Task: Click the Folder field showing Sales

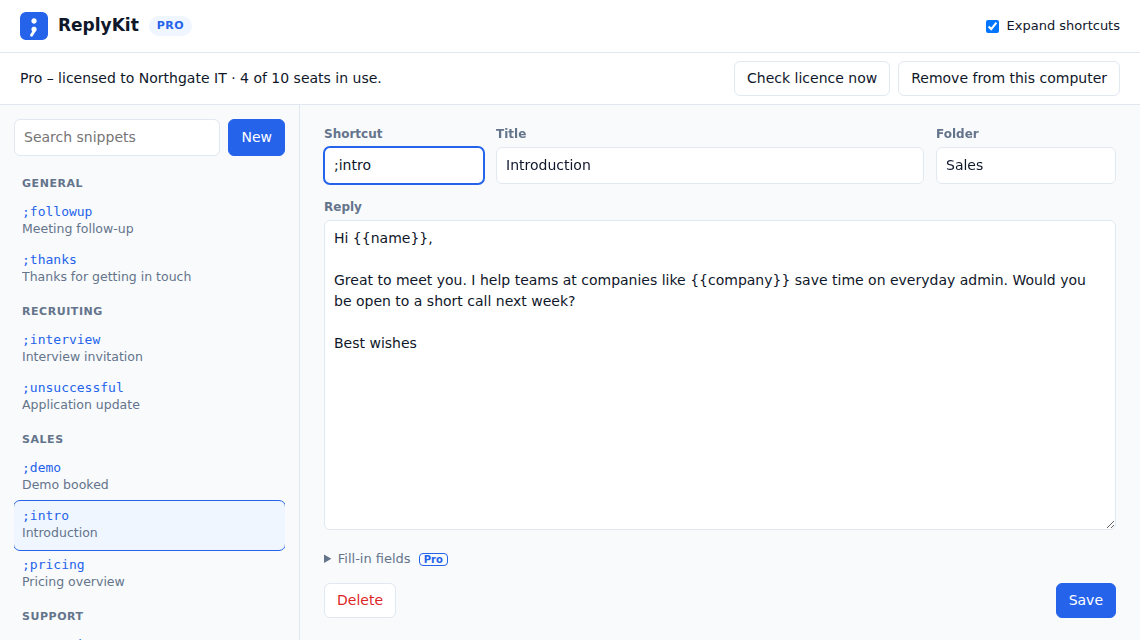Action: [x=1025, y=165]
